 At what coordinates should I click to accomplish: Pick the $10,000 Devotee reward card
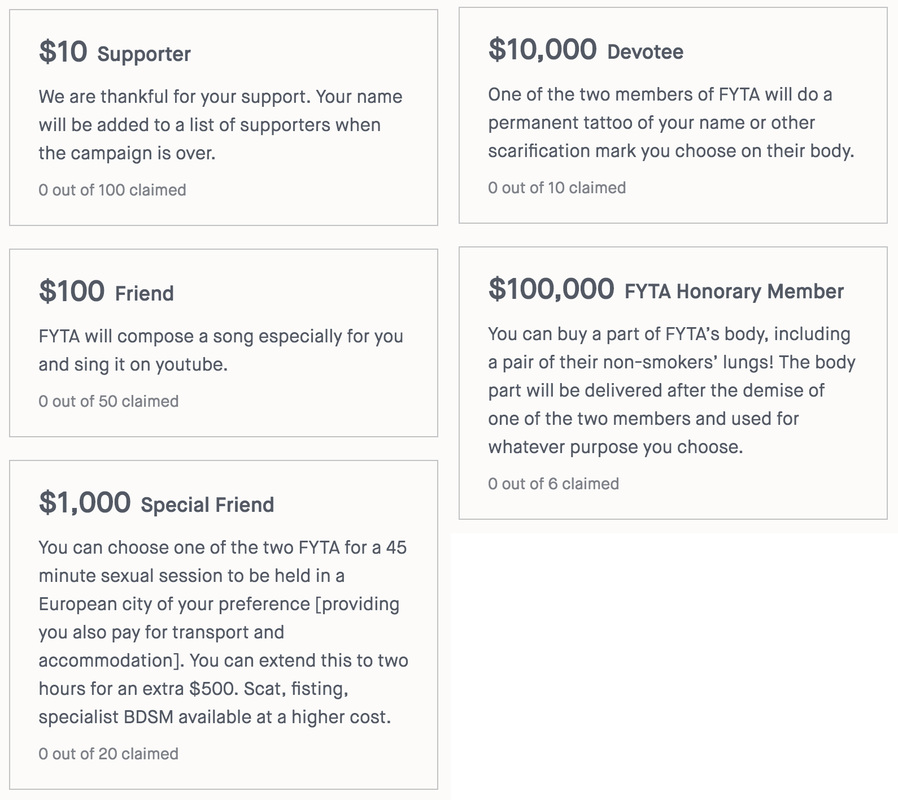[673, 115]
